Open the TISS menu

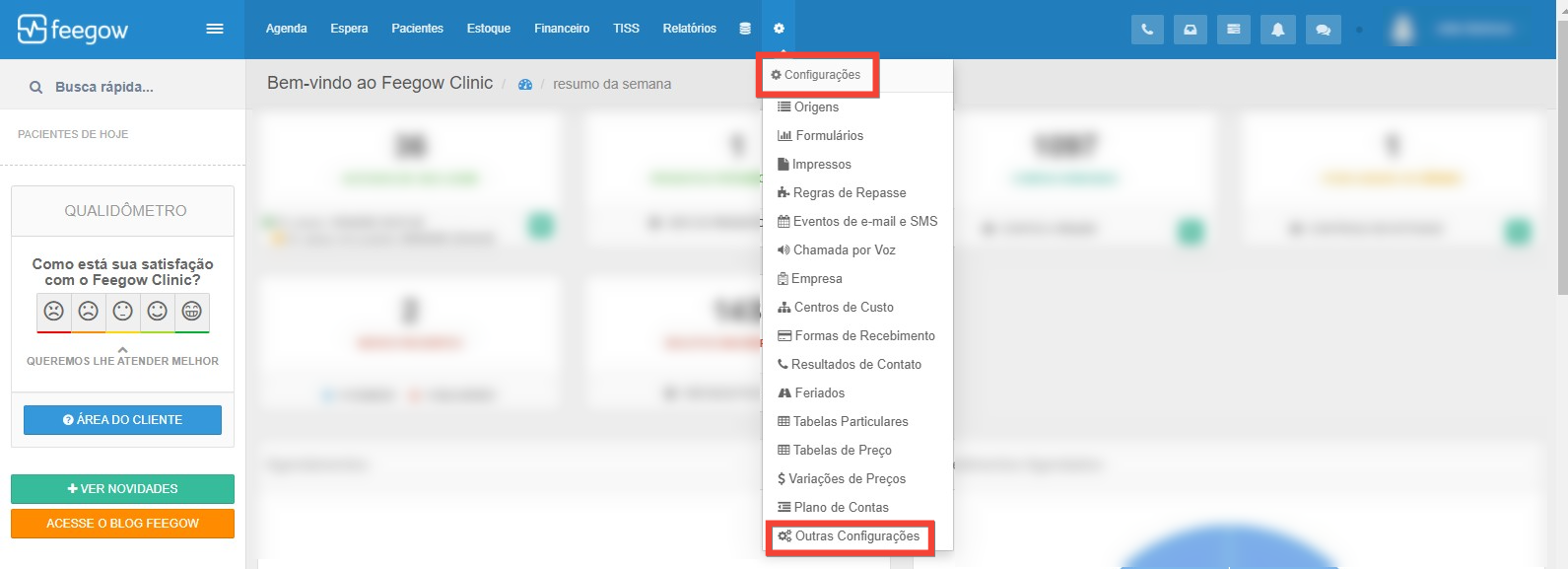pos(626,29)
